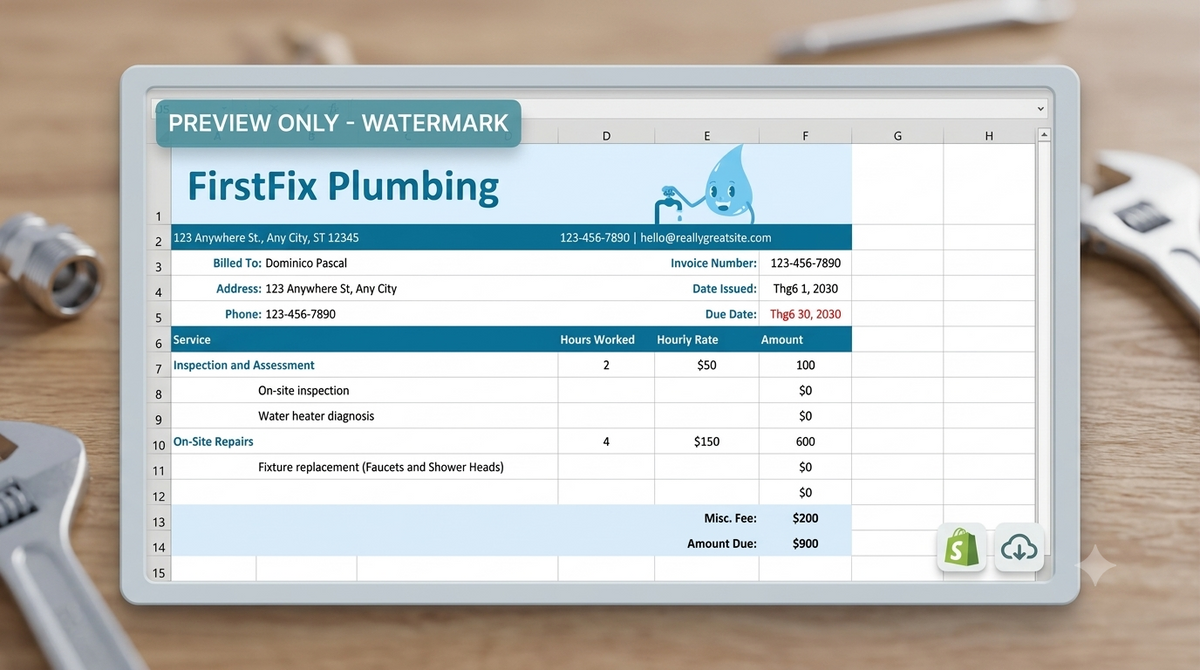This screenshot has width=1200, height=670.
Task: Select the invoice number value 123-456-7890
Action: [805, 263]
